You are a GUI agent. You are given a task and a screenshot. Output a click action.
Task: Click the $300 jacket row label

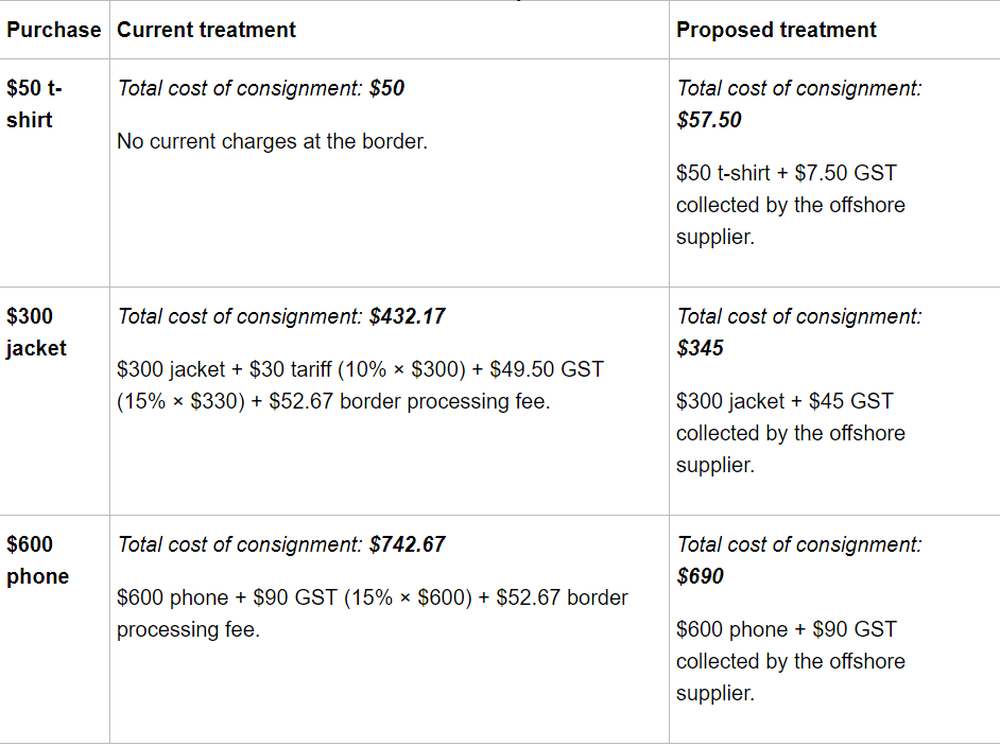click(37, 332)
